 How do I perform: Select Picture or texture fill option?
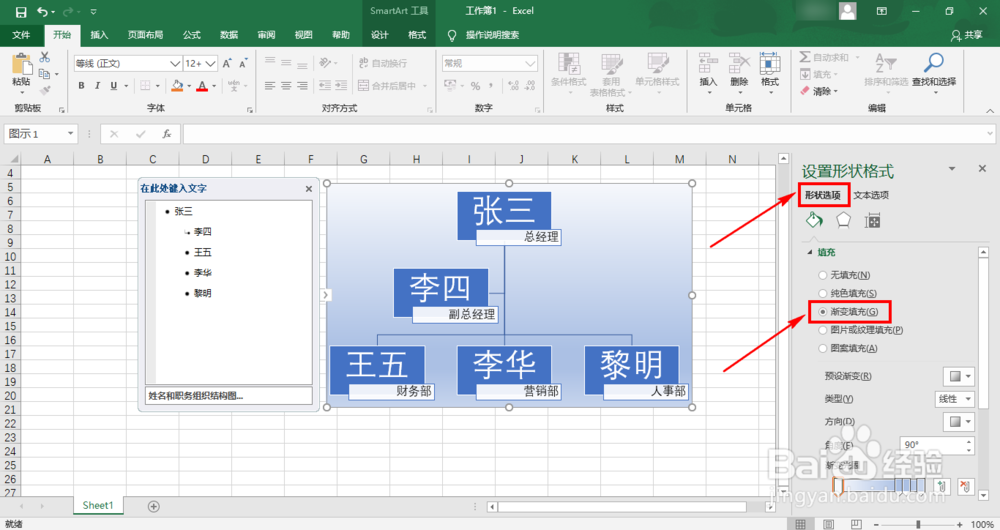point(823,330)
